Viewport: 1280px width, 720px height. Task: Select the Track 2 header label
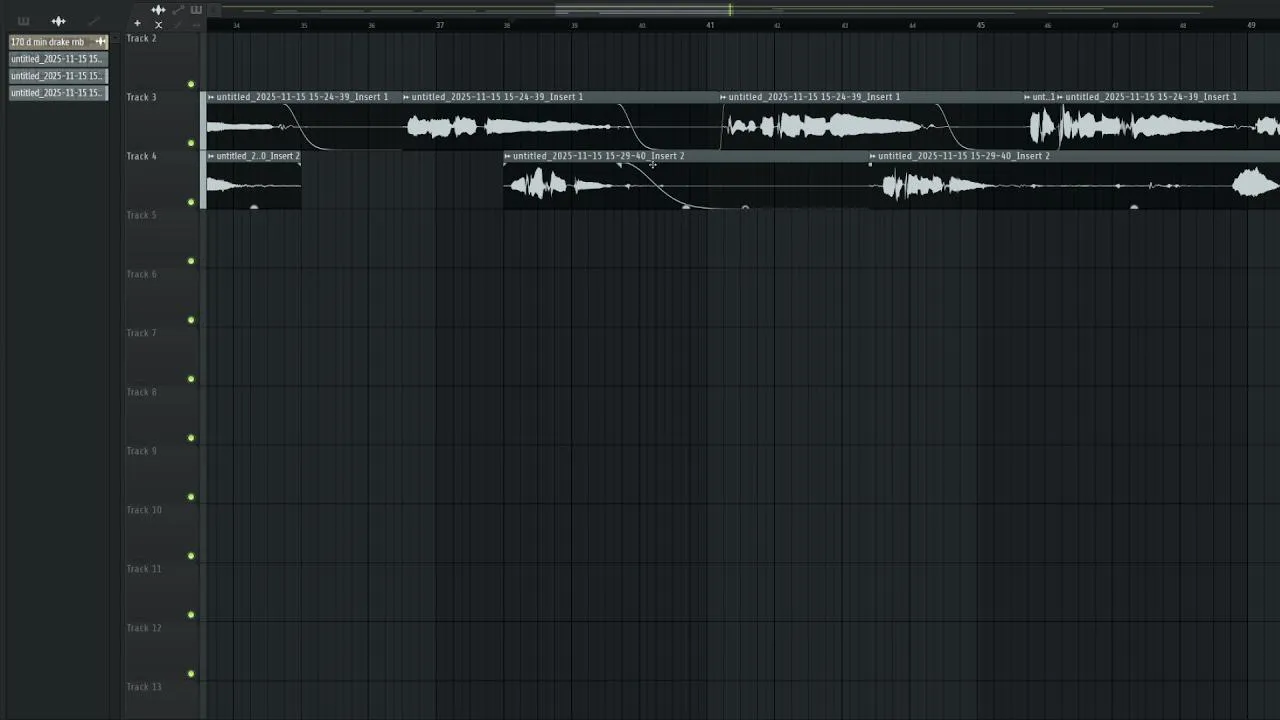coord(141,38)
